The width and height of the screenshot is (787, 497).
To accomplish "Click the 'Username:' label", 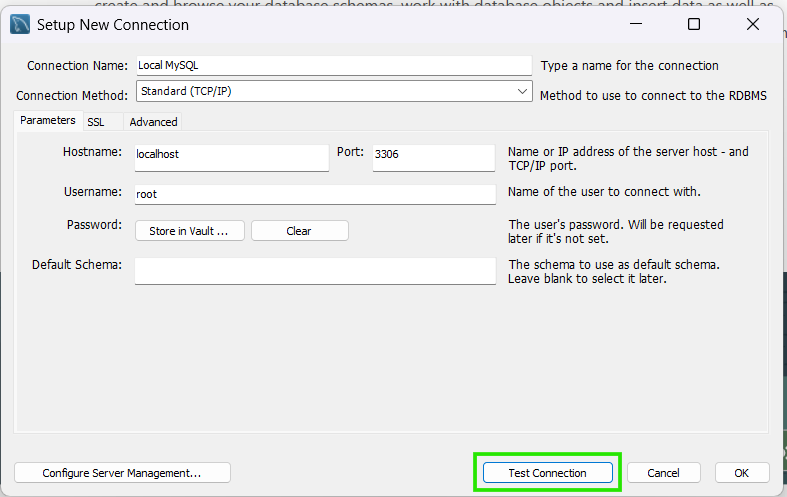I will click(93, 192).
